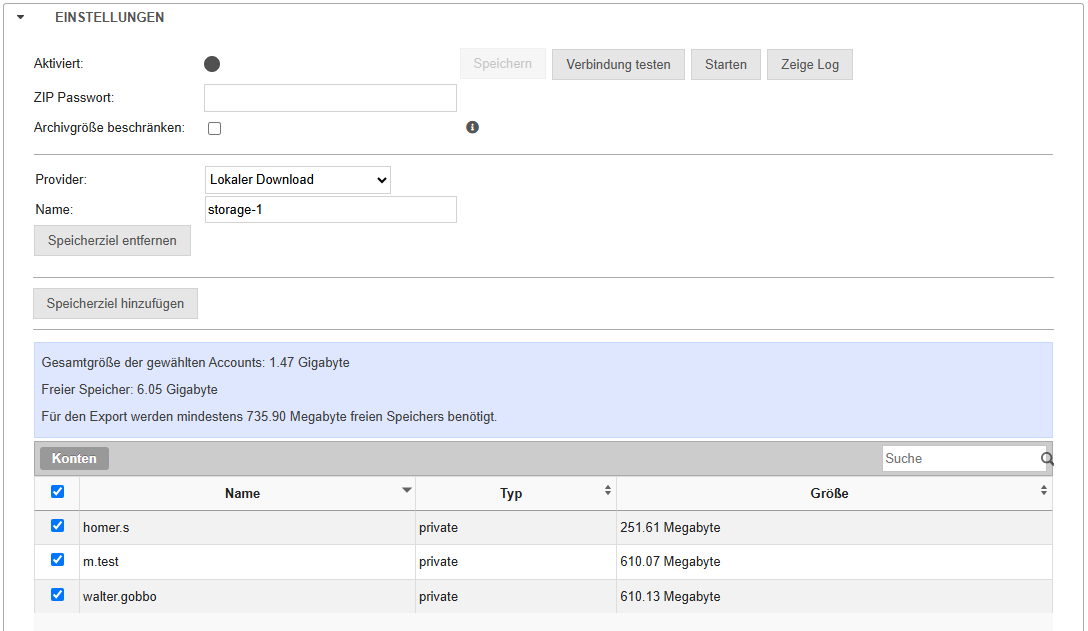Open the Konten tab
This screenshot has width=1088, height=631.
pos(74,458)
